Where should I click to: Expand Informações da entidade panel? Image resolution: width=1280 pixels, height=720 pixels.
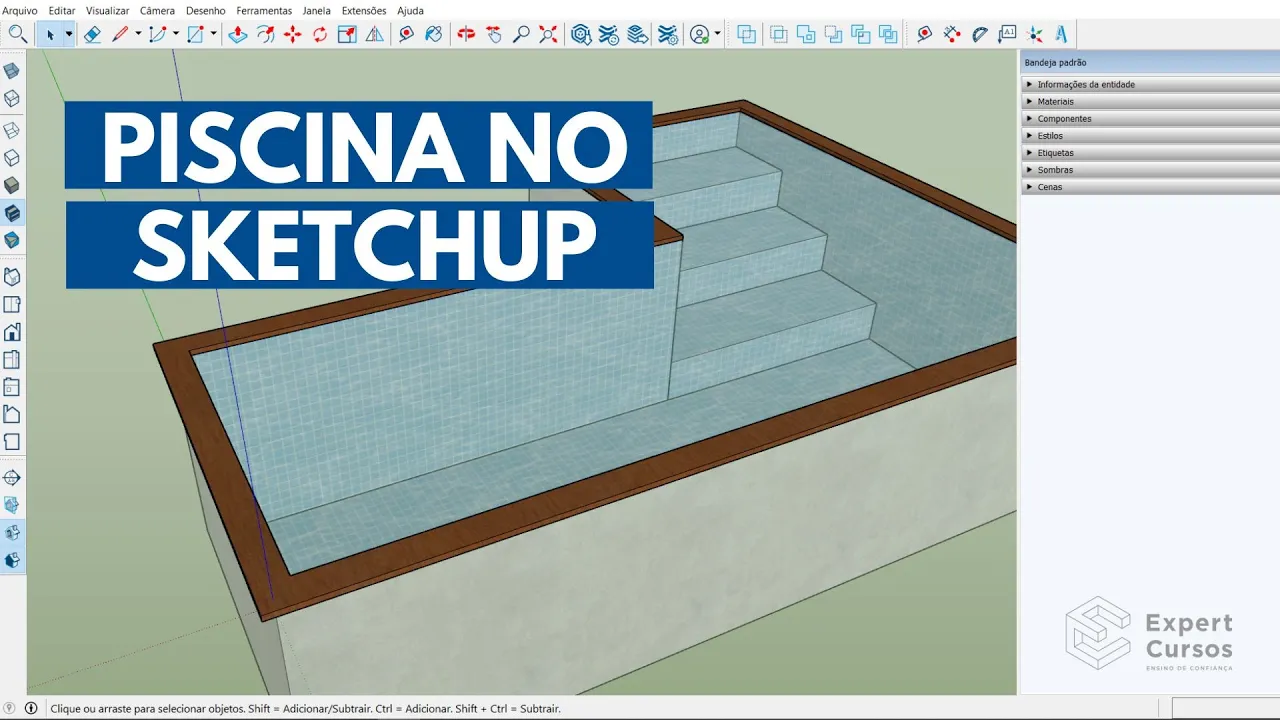tap(1150, 85)
